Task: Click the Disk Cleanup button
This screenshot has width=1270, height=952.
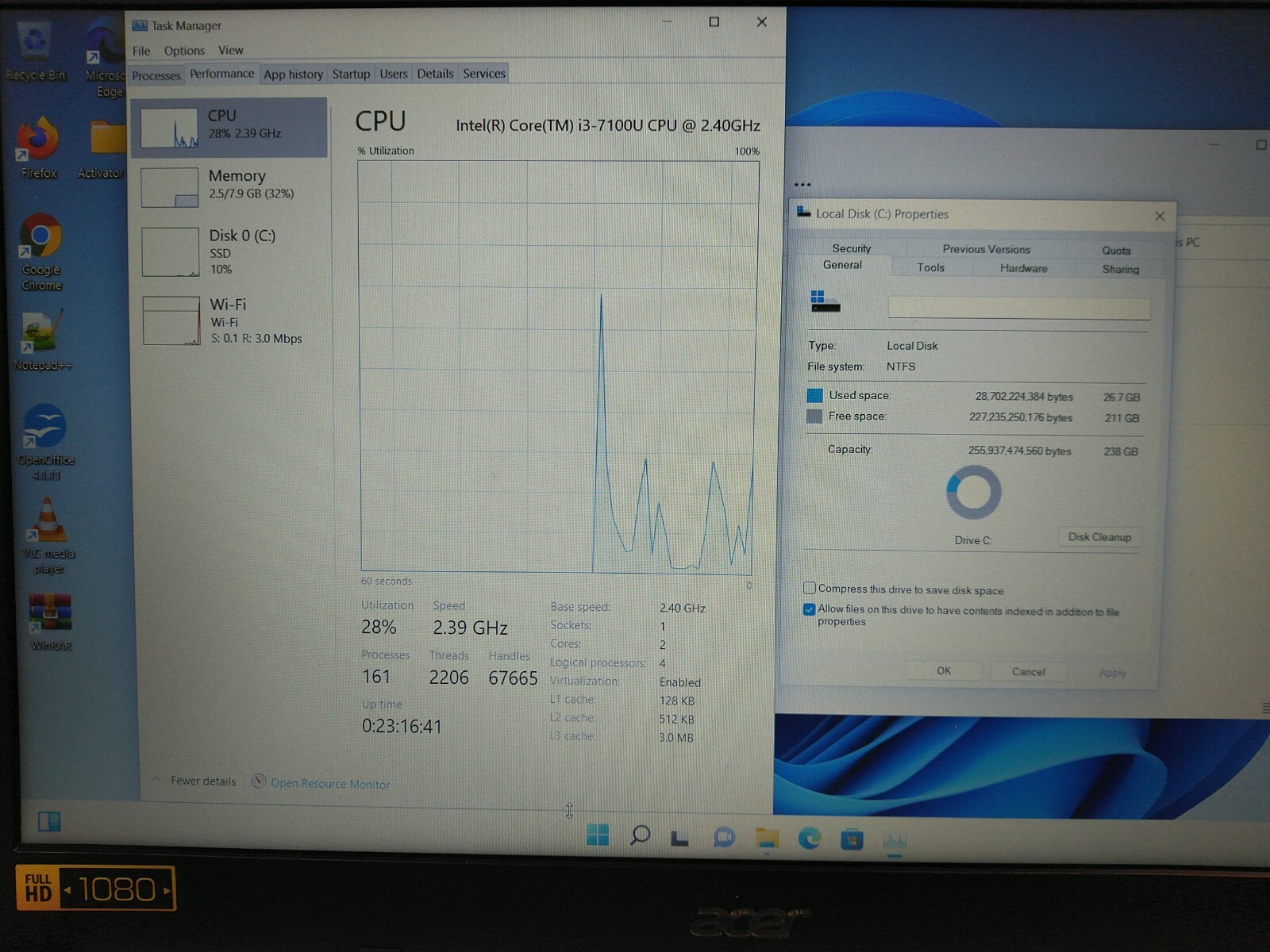Action: (1099, 537)
